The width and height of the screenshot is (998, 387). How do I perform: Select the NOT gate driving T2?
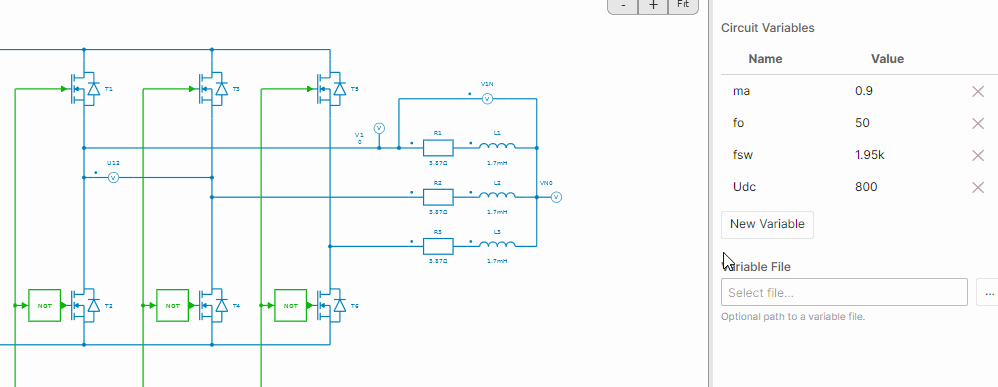coord(45,306)
